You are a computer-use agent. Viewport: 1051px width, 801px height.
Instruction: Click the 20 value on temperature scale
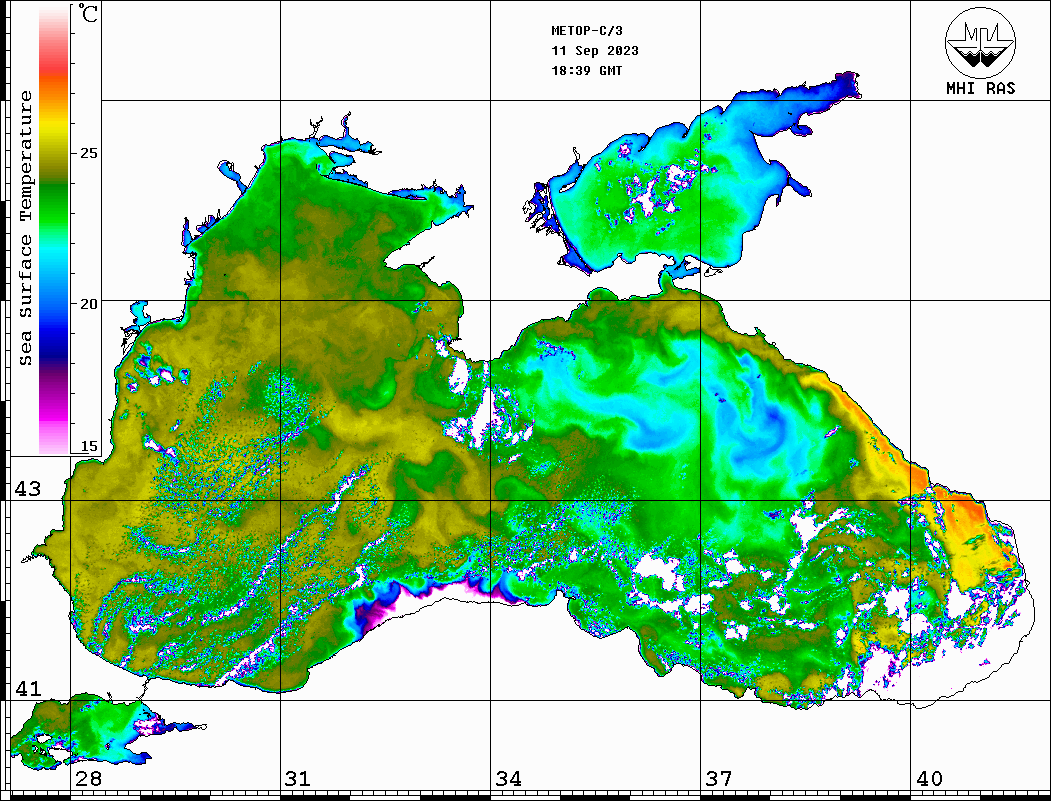[88, 304]
